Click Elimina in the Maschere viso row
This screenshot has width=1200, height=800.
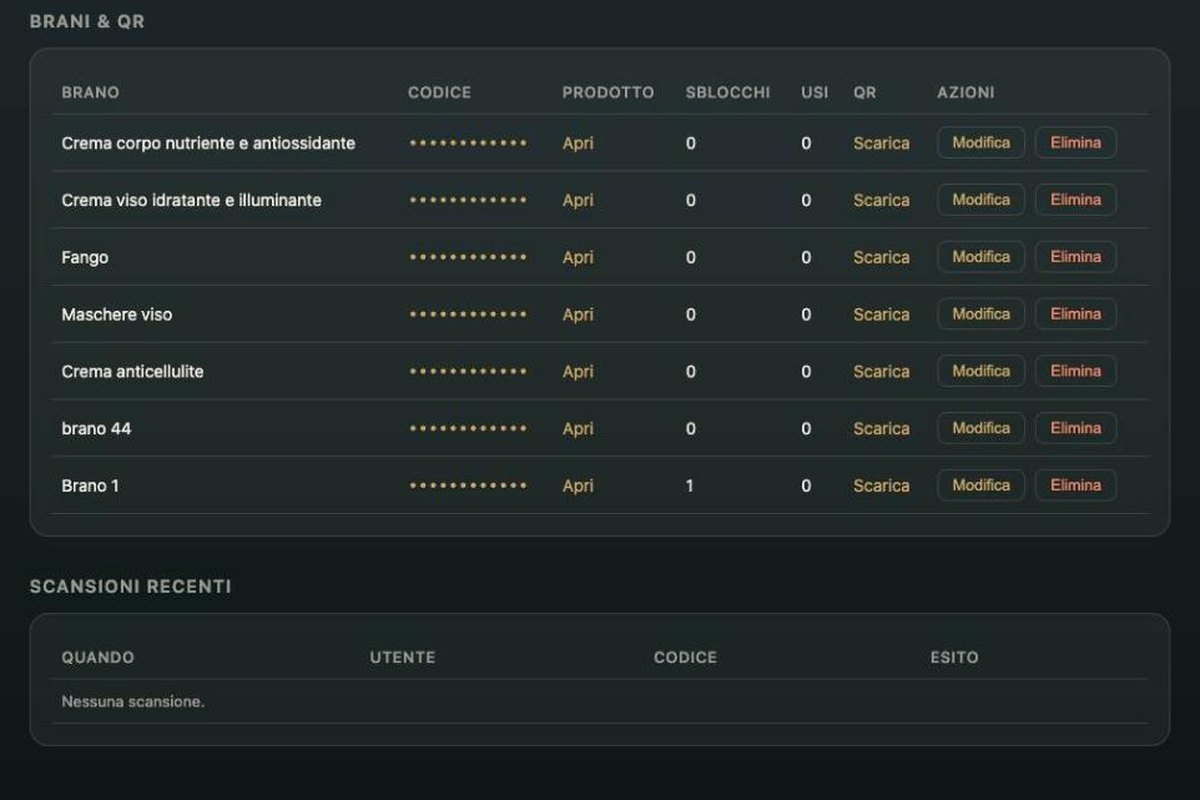(x=1075, y=314)
